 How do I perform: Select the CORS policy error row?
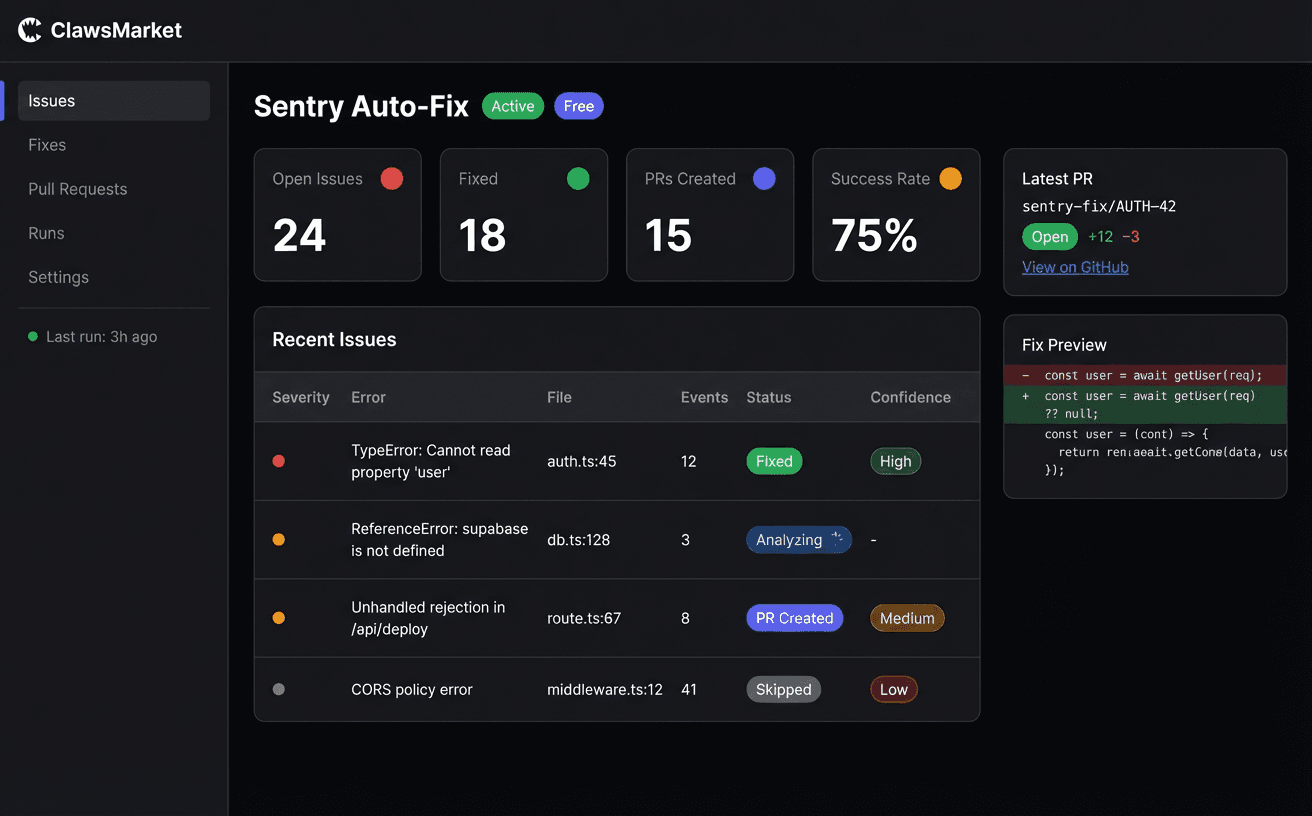tap(617, 689)
